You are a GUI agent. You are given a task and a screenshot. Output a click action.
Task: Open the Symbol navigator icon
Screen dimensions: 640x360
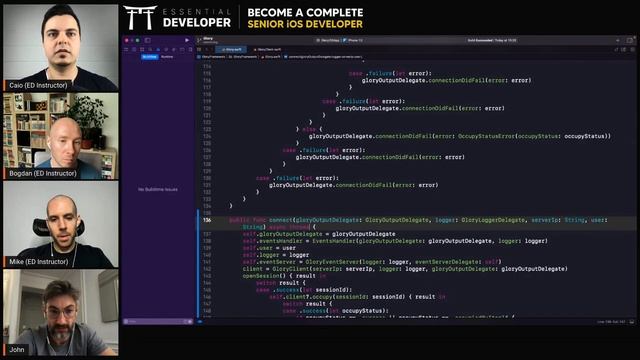coord(142,49)
